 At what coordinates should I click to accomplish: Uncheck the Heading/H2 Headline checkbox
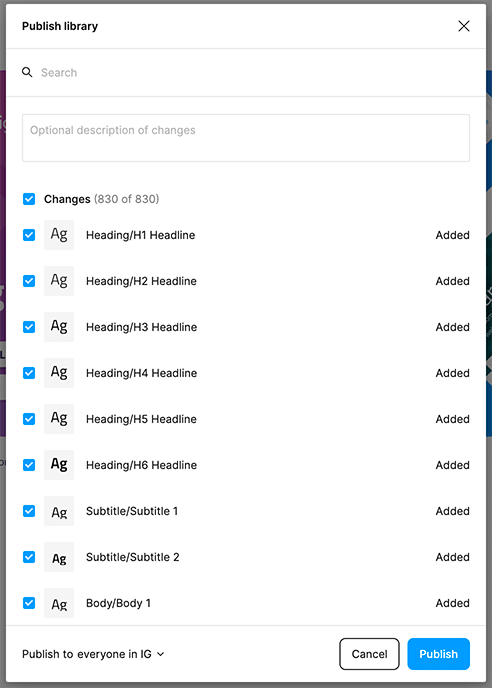[x=29, y=281]
